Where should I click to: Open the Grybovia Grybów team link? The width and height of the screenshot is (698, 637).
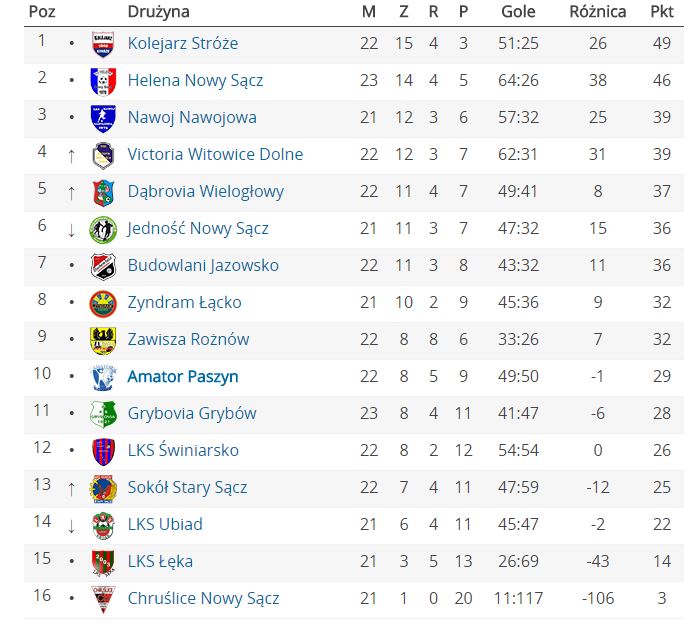192,414
